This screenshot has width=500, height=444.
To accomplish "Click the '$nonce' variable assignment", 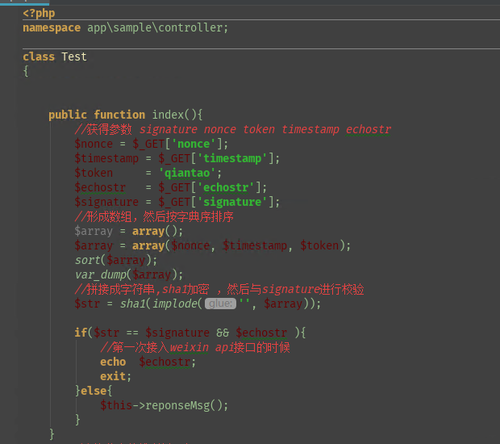I will (x=94, y=144).
